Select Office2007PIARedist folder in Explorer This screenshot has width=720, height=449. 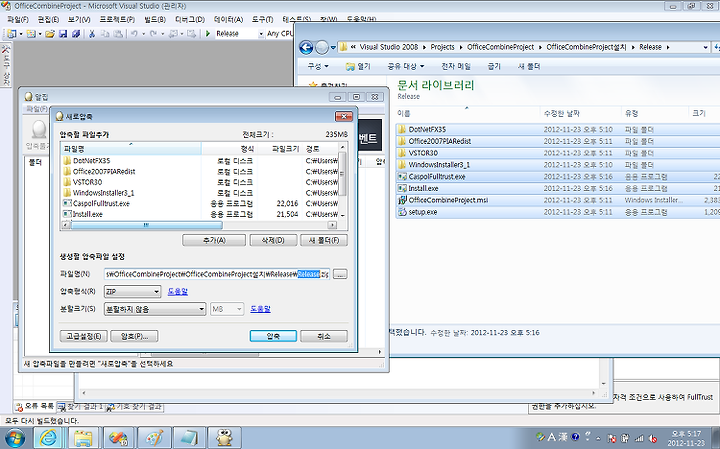point(557,141)
